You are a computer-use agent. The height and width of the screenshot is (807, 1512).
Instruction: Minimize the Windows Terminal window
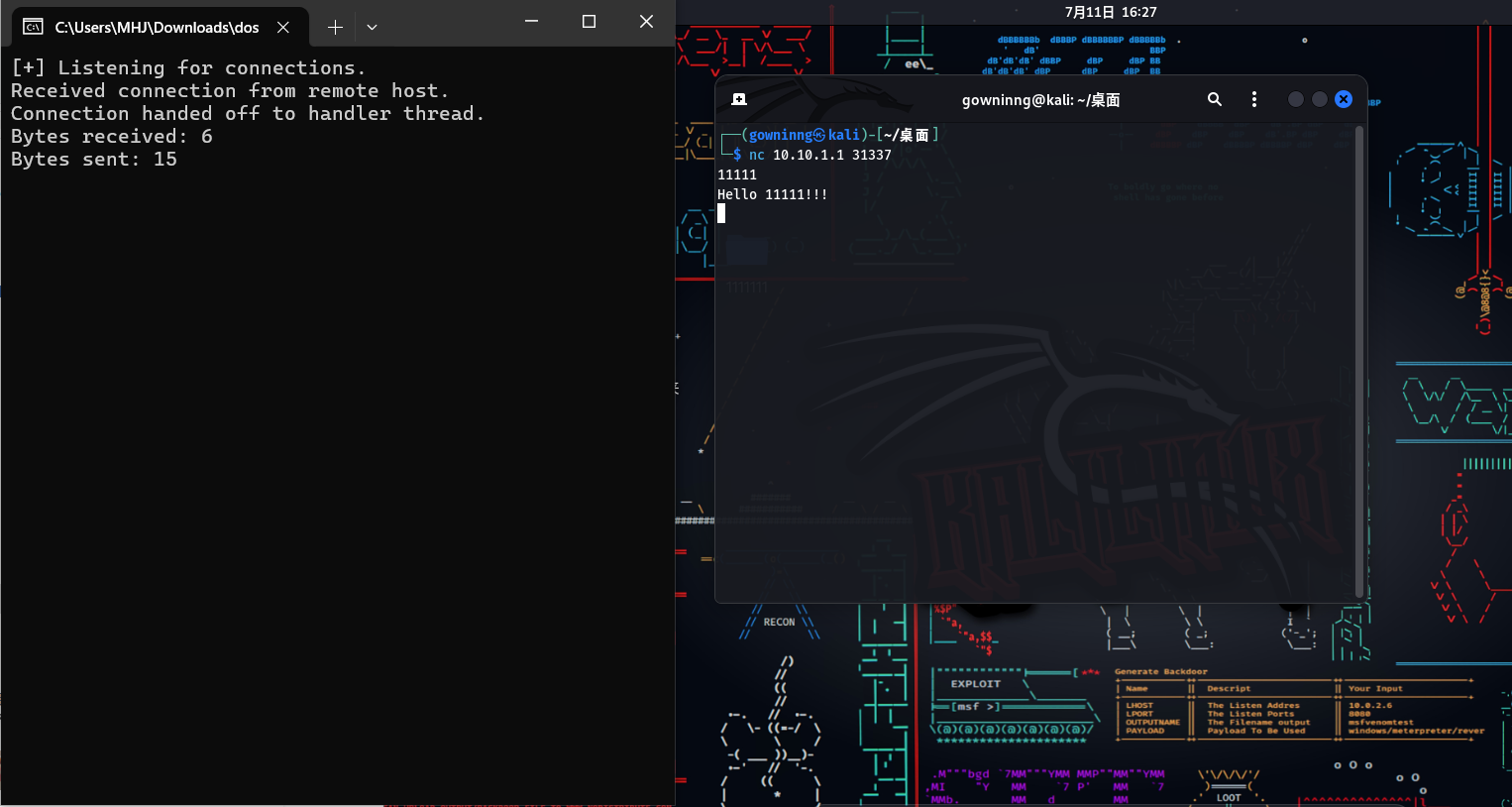click(531, 21)
